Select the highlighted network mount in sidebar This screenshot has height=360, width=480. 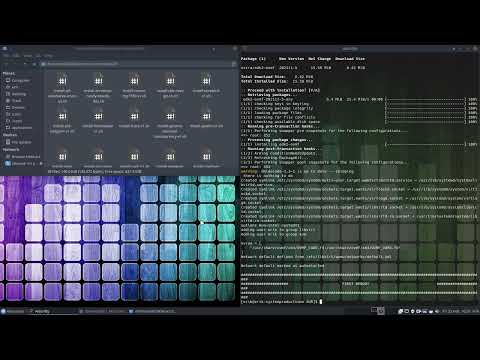point(20,163)
